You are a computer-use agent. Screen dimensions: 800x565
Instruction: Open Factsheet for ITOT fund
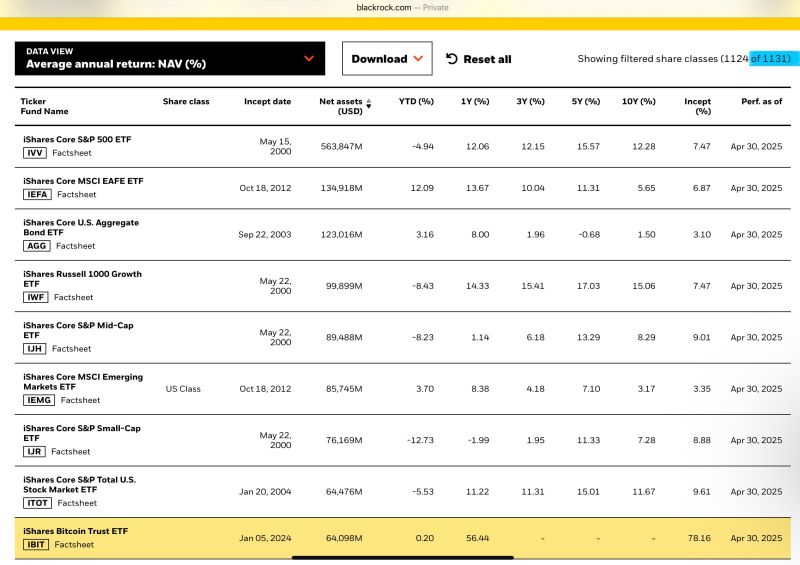pyautogui.click(x=78, y=503)
